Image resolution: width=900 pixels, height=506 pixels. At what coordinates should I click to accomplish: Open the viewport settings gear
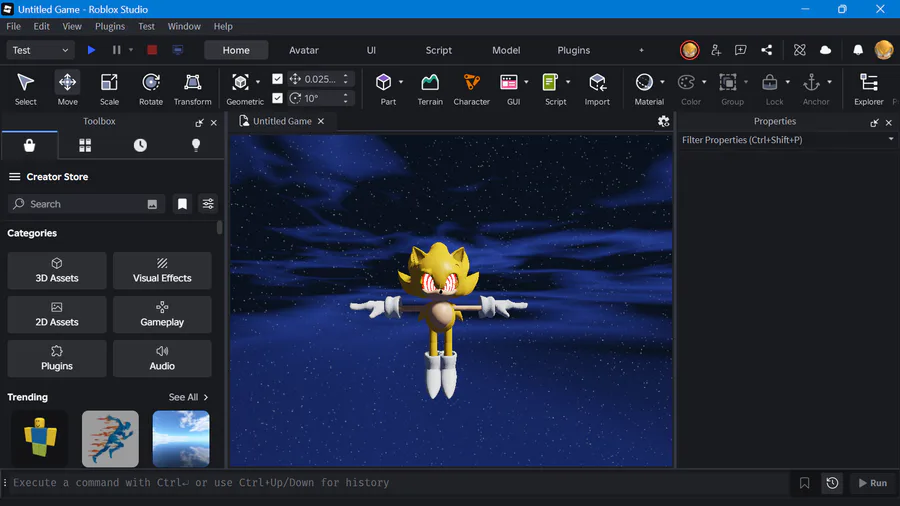664,121
